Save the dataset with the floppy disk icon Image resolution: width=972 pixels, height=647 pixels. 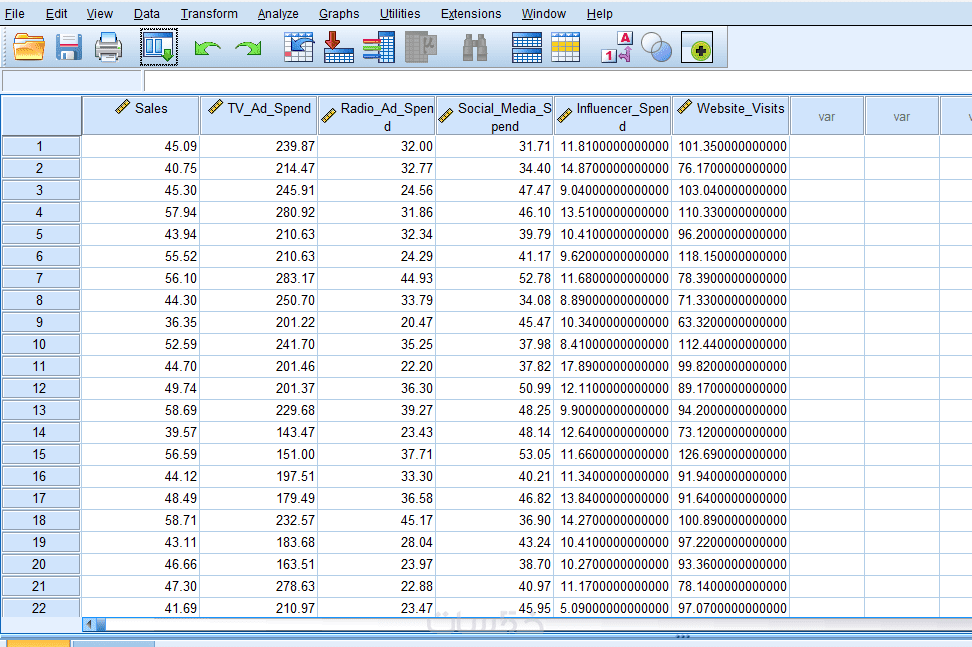point(69,47)
